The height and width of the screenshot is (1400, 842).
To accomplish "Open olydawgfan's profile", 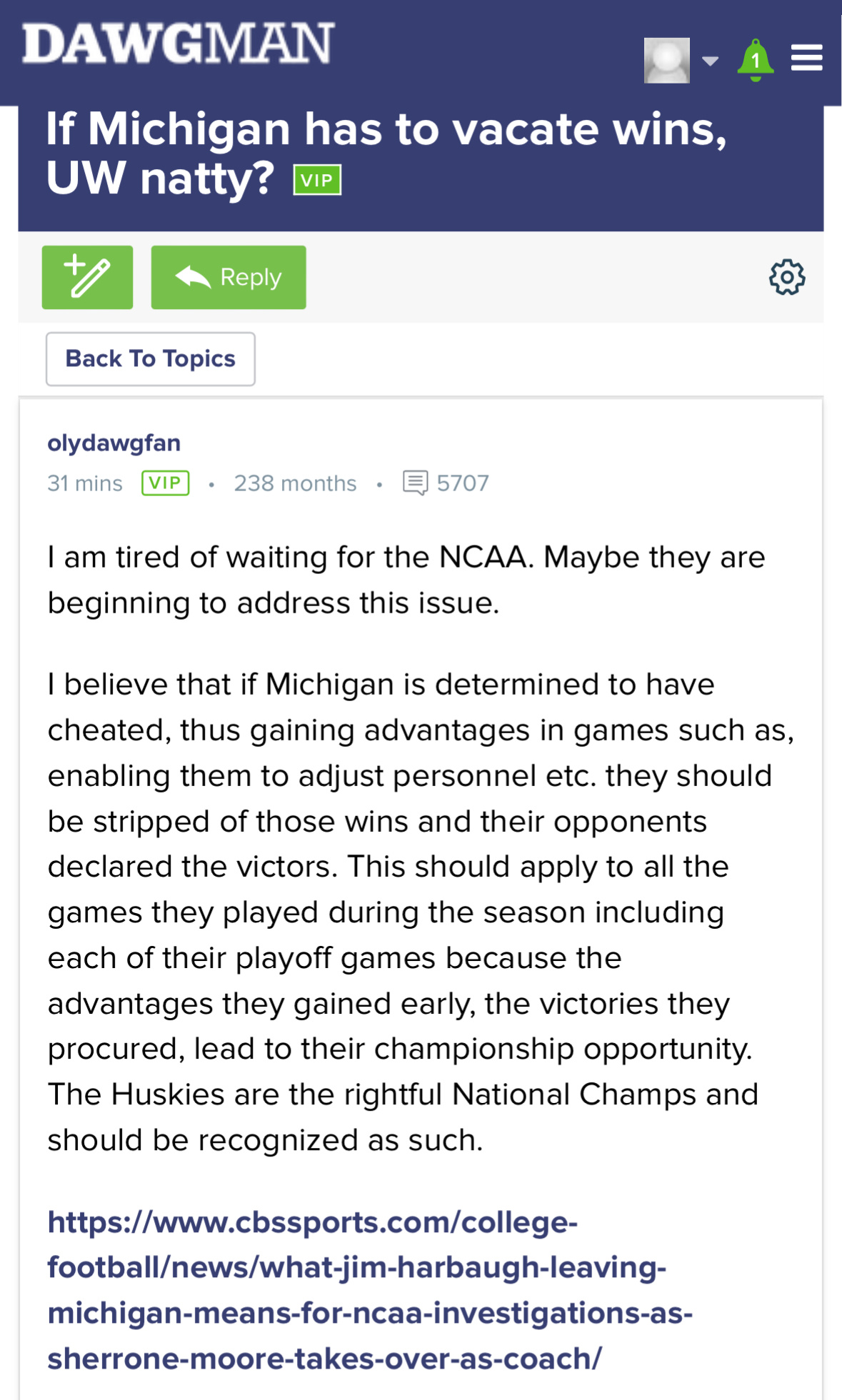I will 114,443.
